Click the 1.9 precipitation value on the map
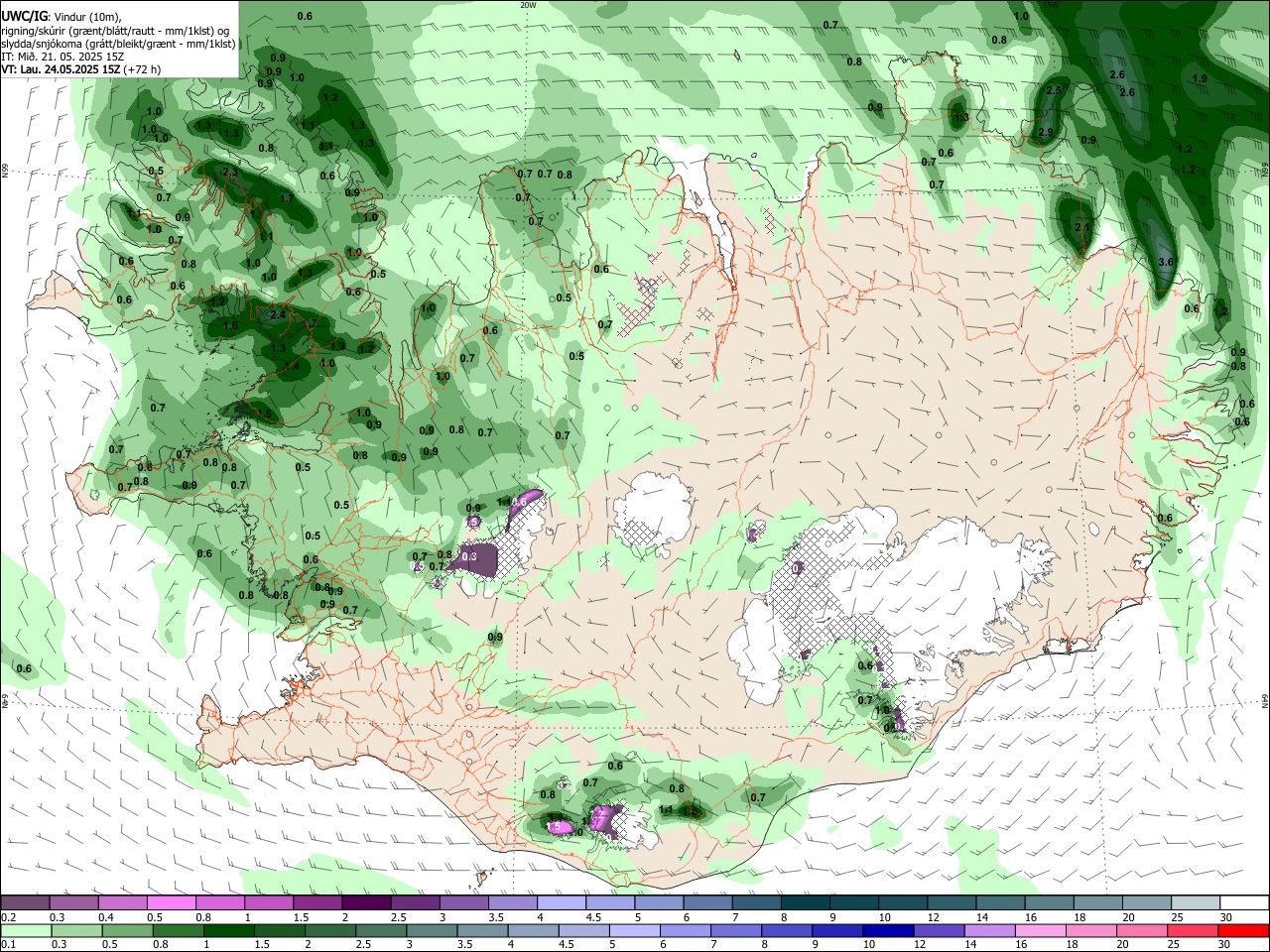Screen dimensions: 1270x952 (x=1200, y=78)
